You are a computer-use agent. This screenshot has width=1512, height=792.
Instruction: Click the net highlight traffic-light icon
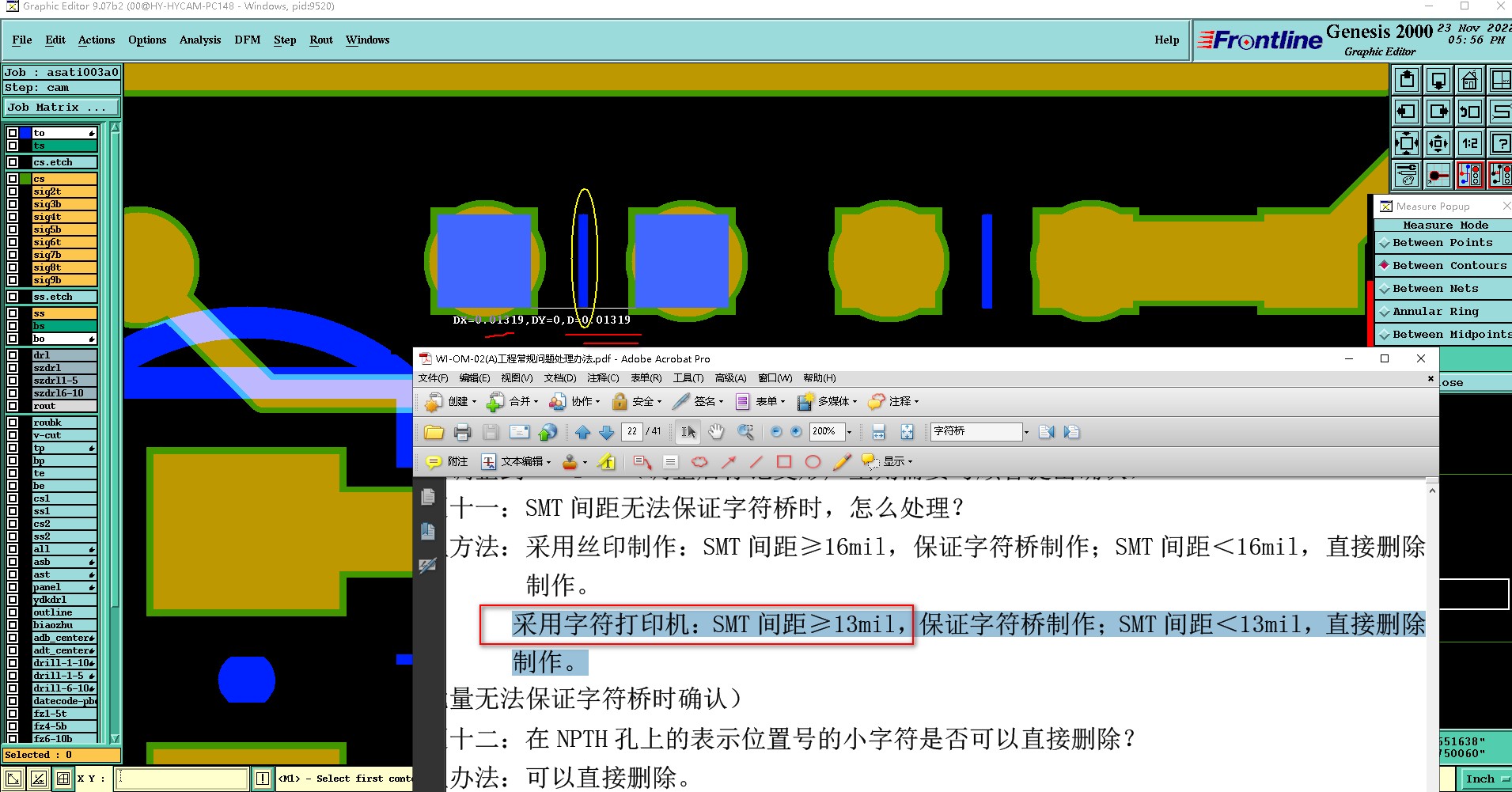click(1470, 175)
